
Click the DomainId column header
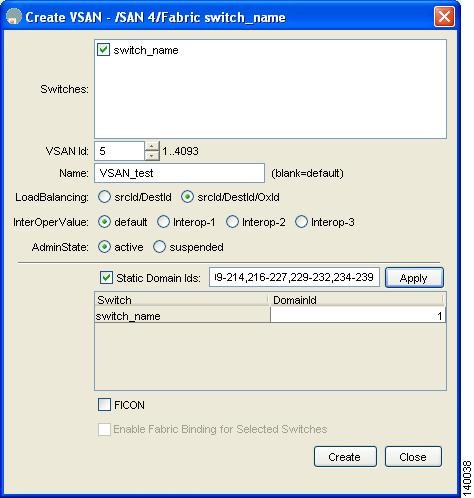click(358, 300)
